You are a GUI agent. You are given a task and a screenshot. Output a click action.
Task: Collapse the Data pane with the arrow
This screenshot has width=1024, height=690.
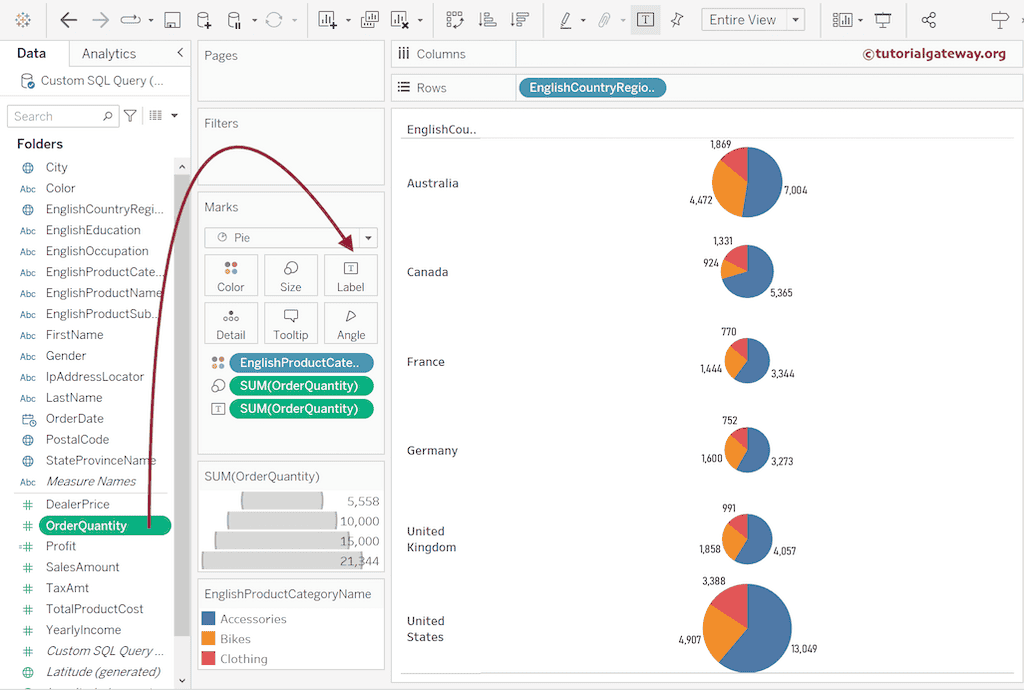click(x=180, y=53)
